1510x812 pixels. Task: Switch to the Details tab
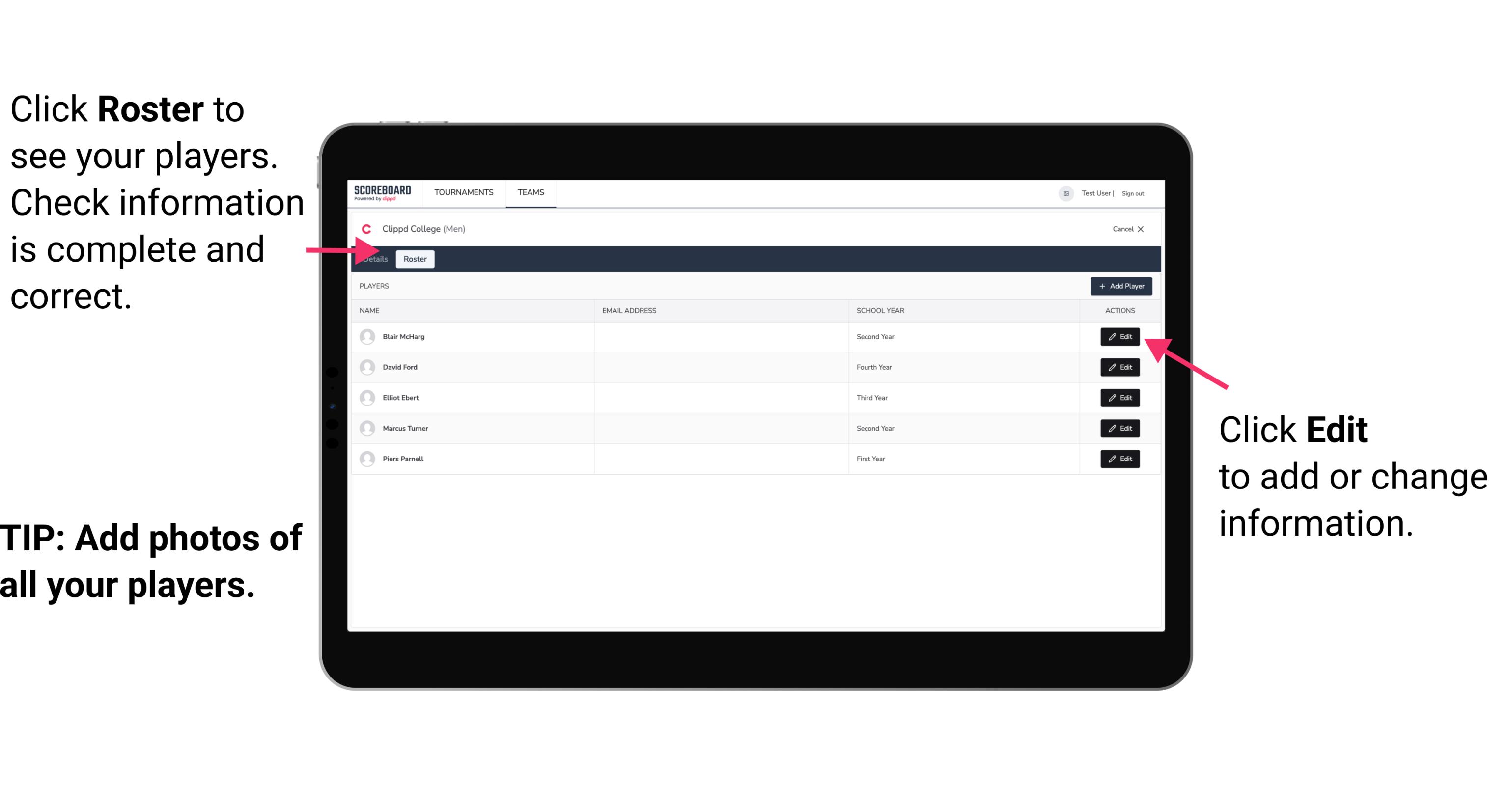tap(375, 259)
